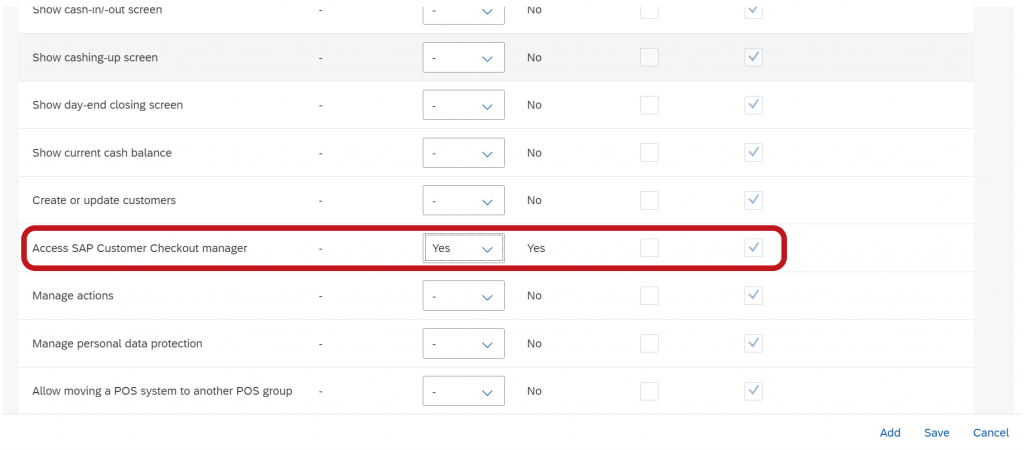Tick empty checkbox in Show current cash balance row
The width and height of the screenshot is (1024, 450).
click(x=649, y=153)
